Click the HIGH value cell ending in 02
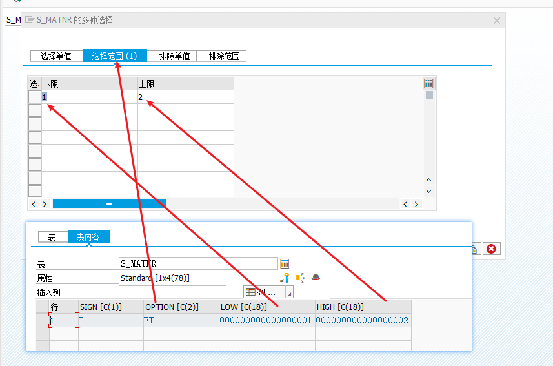 tap(363, 320)
